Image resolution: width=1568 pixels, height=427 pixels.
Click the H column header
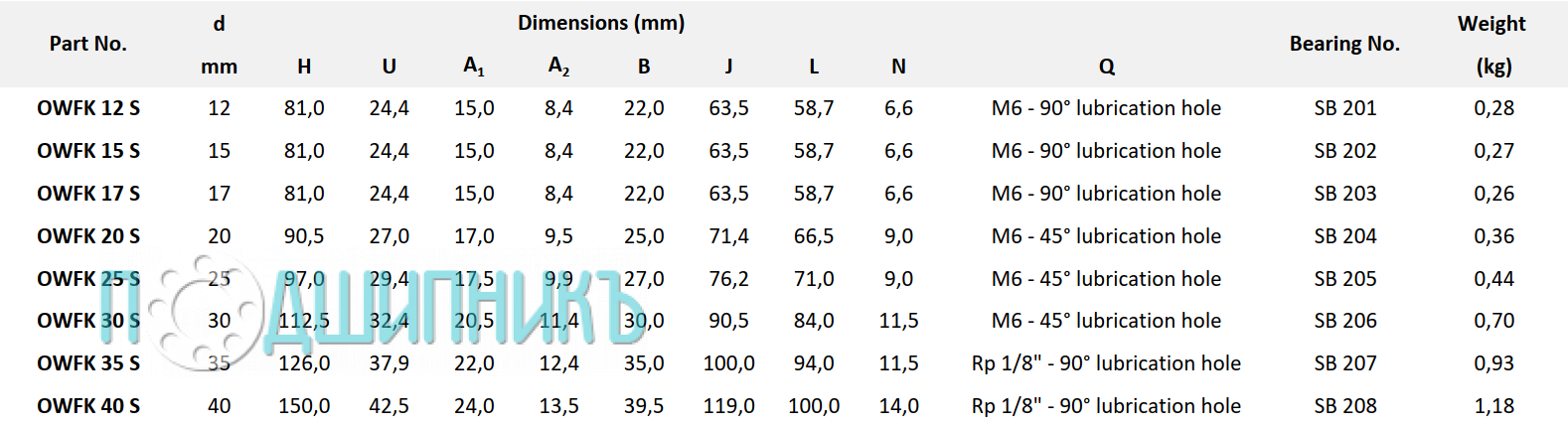coord(304,67)
